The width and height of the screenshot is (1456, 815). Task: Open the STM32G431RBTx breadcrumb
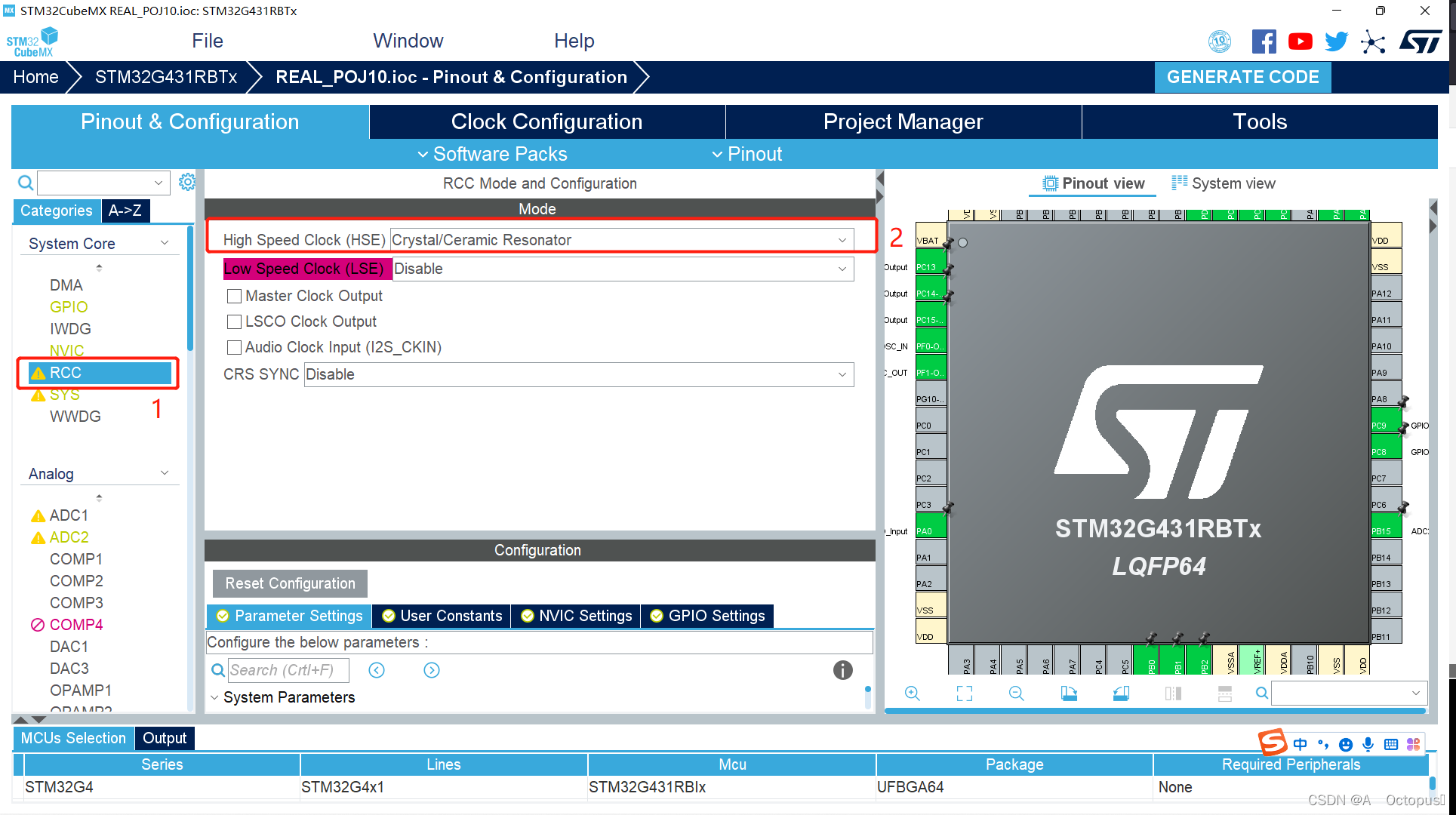click(x=166, y=77)
